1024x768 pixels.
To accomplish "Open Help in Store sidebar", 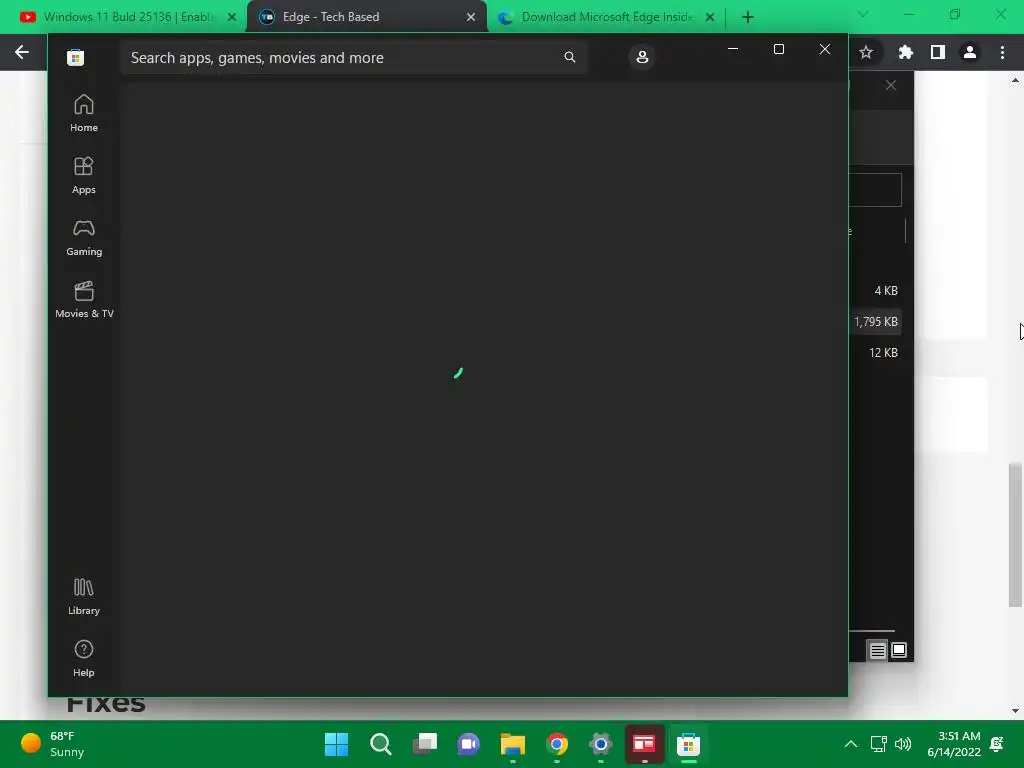I will [84, 659].
